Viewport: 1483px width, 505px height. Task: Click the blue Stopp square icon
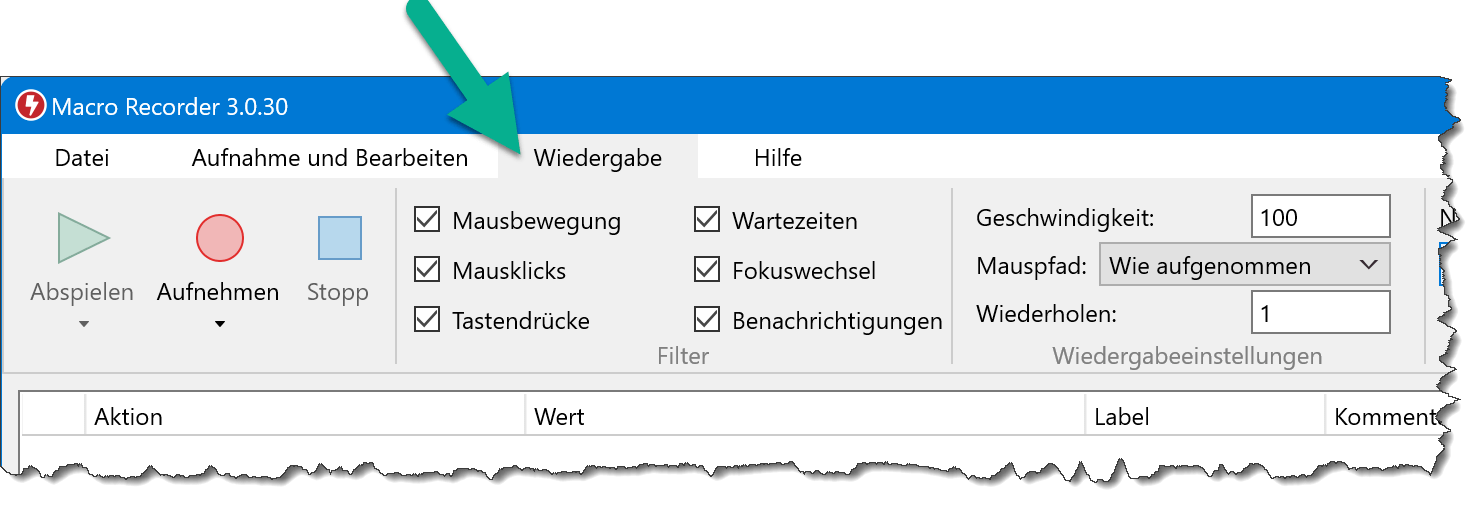click(339, 238)
